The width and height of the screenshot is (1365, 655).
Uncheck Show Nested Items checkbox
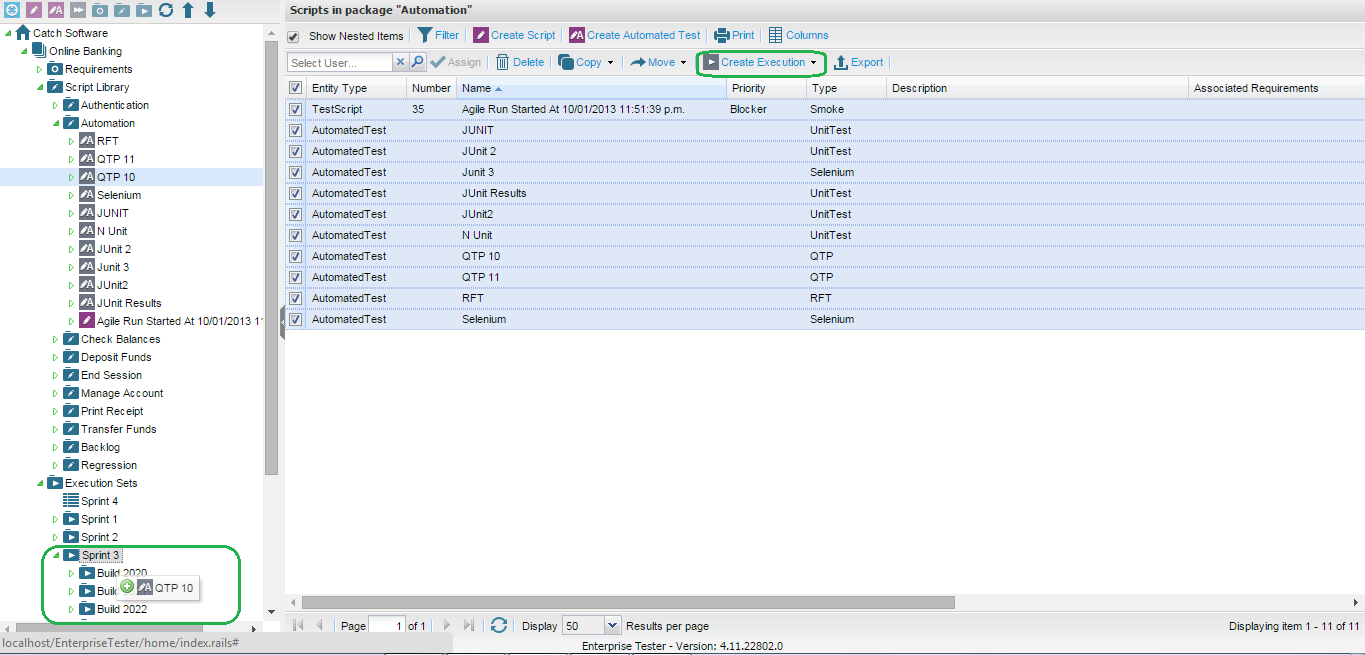click(x=294, y=36)
